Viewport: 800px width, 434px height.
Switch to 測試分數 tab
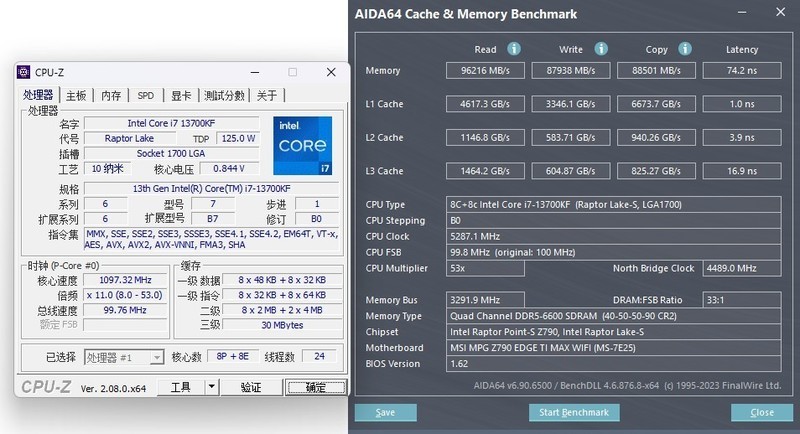pyautogui.click(x=224, y=95)
